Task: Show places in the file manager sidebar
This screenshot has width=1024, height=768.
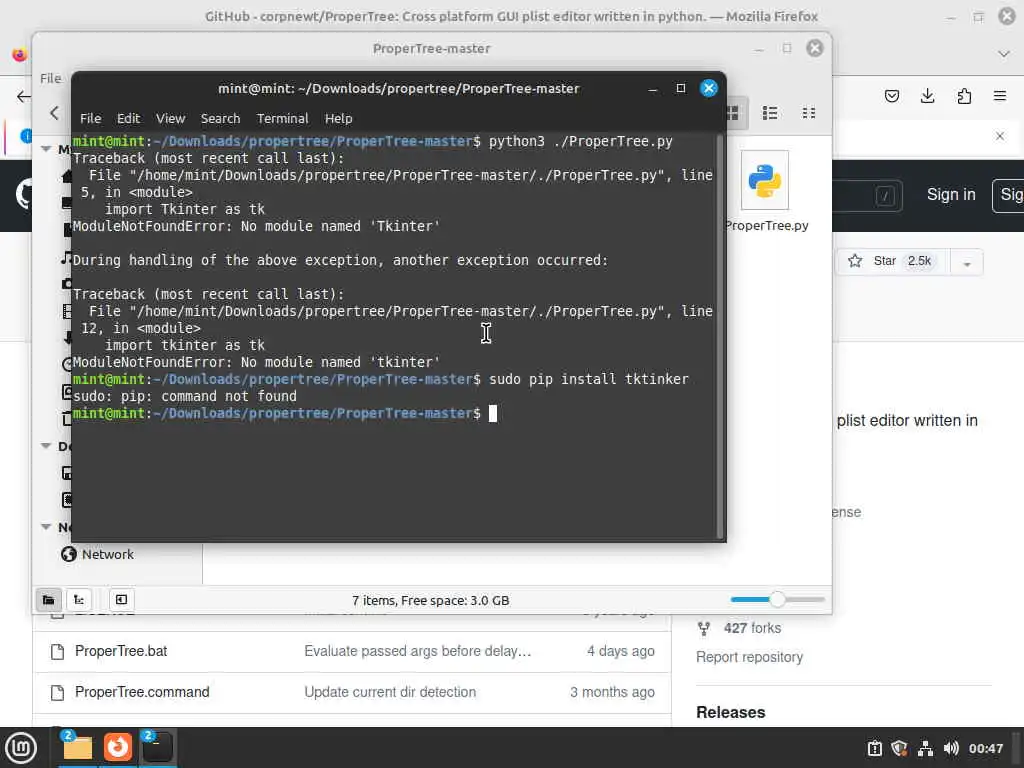Action: (48, 600)
